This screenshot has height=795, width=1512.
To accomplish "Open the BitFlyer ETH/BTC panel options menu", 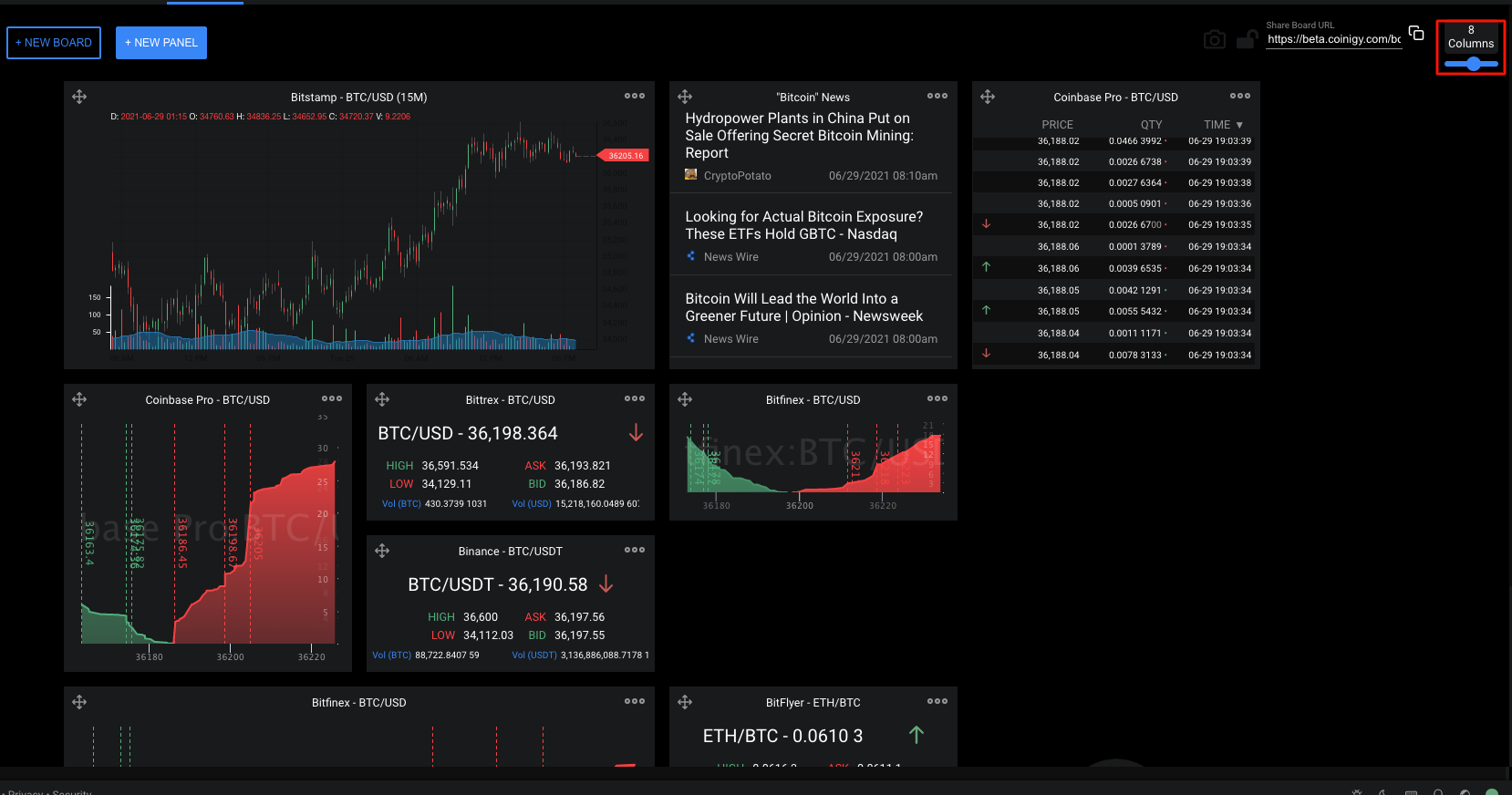I will [937, 701].
